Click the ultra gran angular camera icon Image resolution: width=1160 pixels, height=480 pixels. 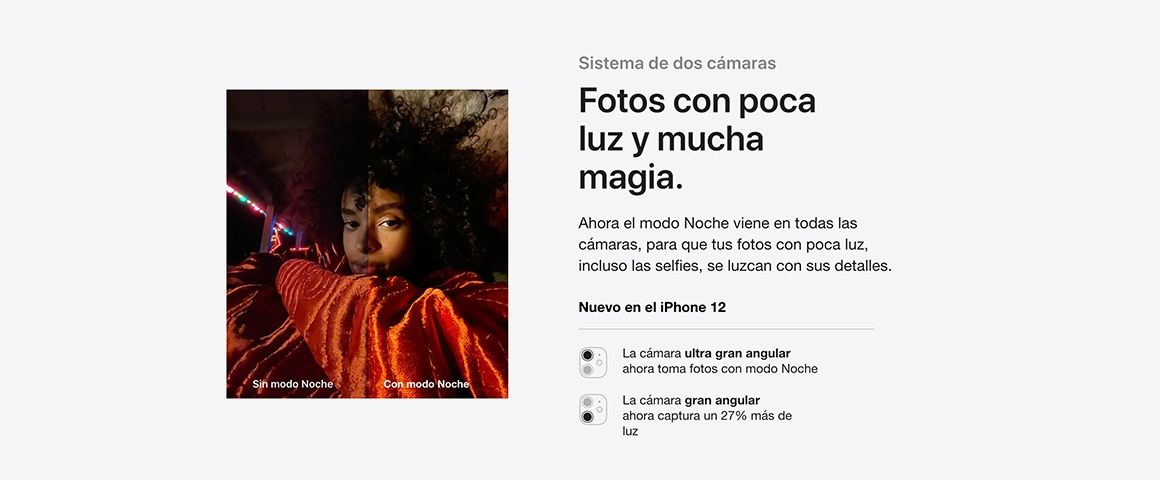[x=593, y=362]
